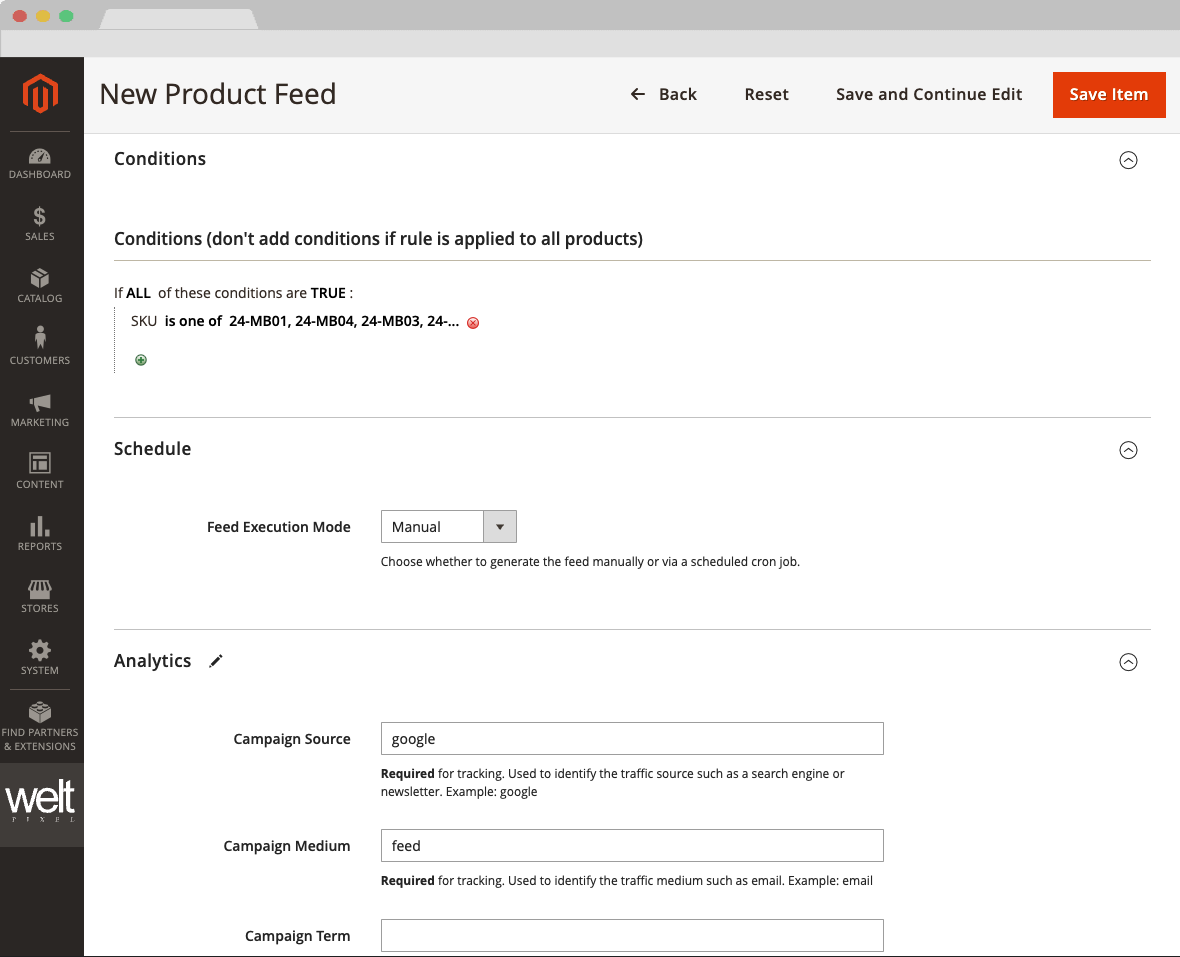Click the Magento logo icon

click(x=41, y=94)
